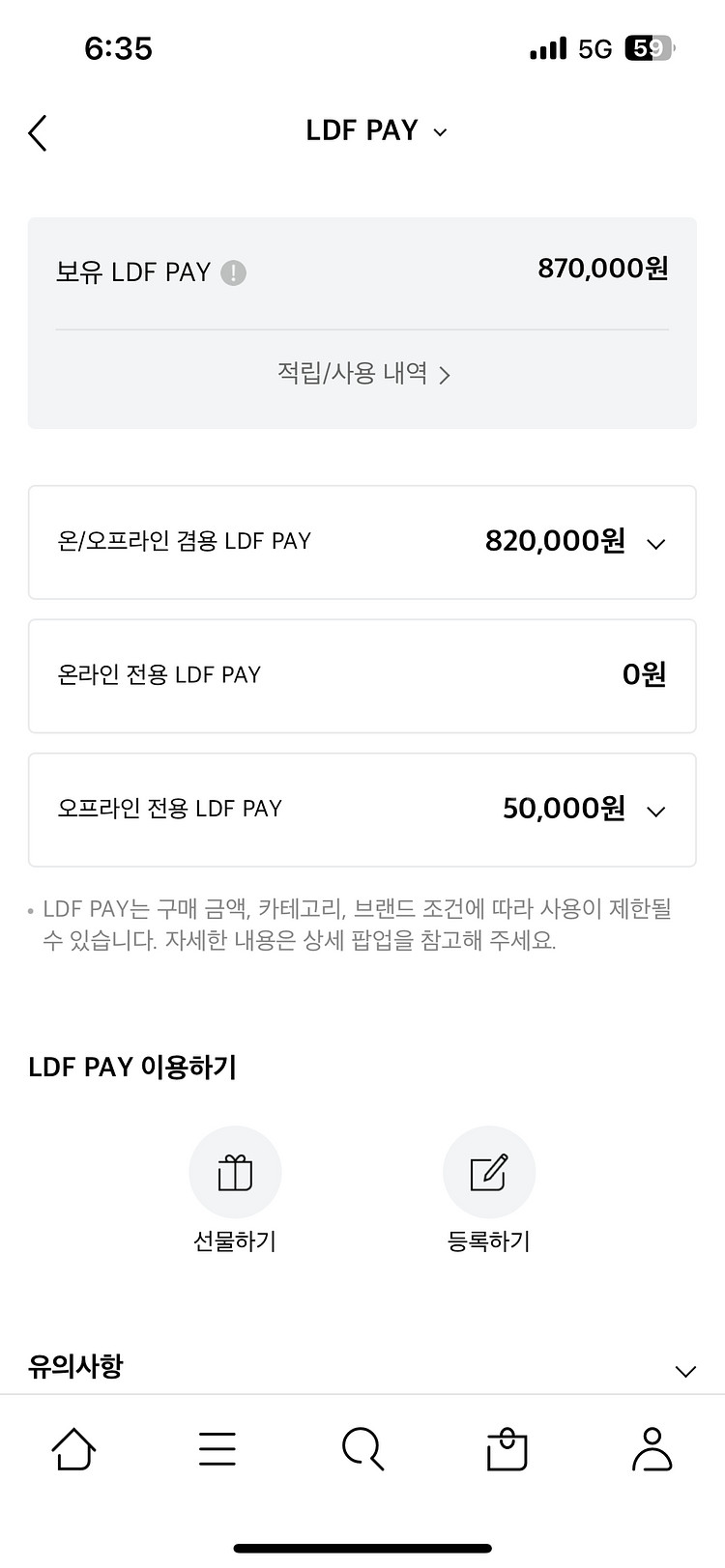Go to Home in bottom navigation
The image size is (725, 1568).
[73, 1449]
